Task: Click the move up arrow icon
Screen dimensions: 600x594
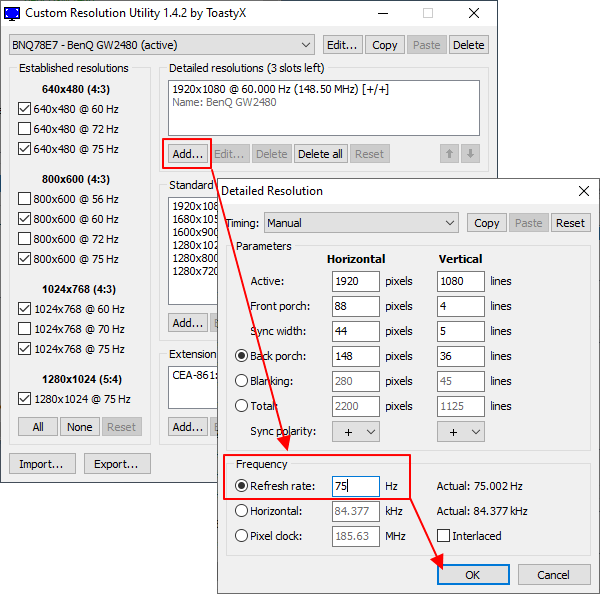Action: click(449, 154)
